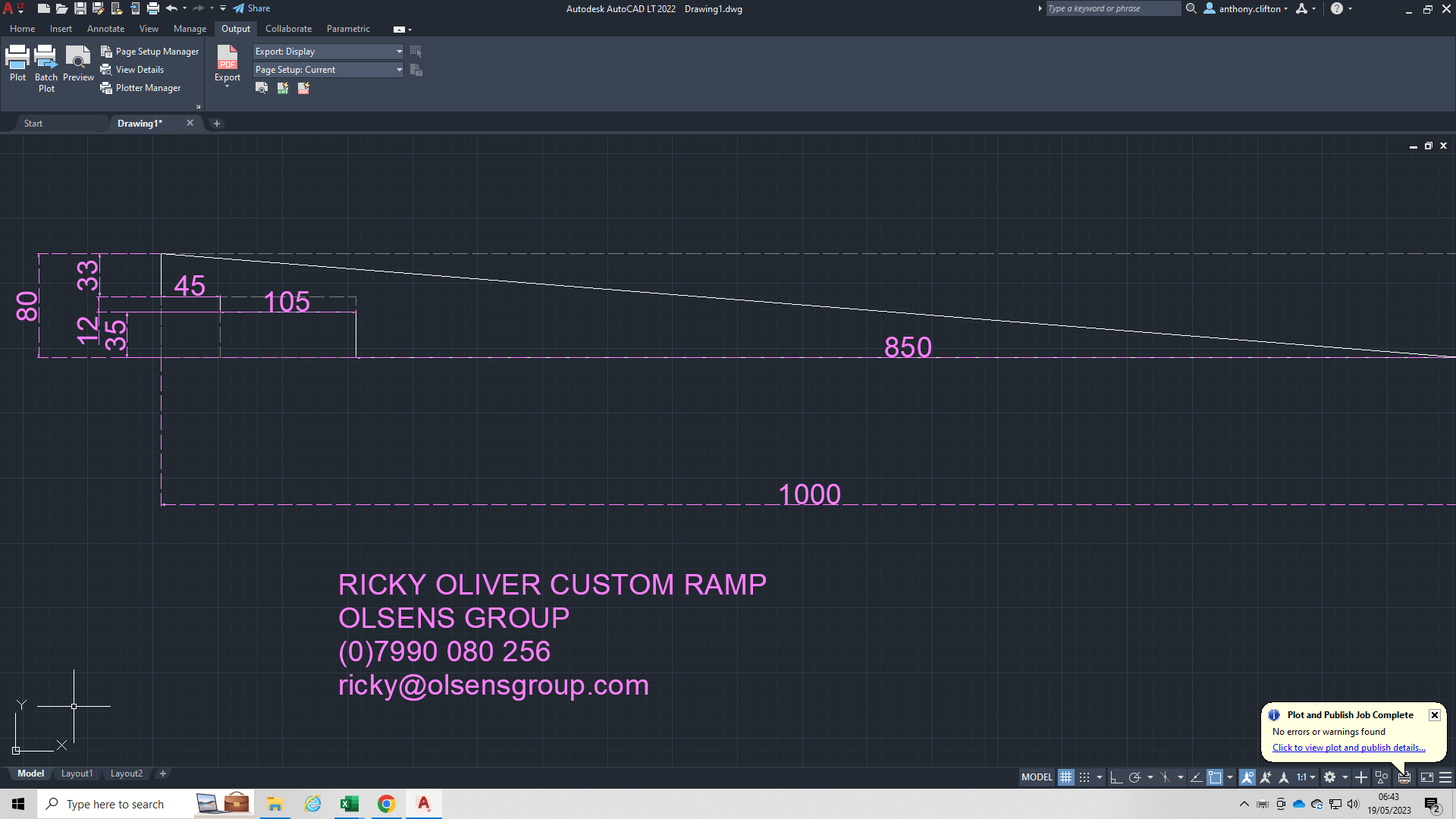Toggle ortho mode in status bar
This screenshot has width=1456, height=819.
tap(1116, 777)
